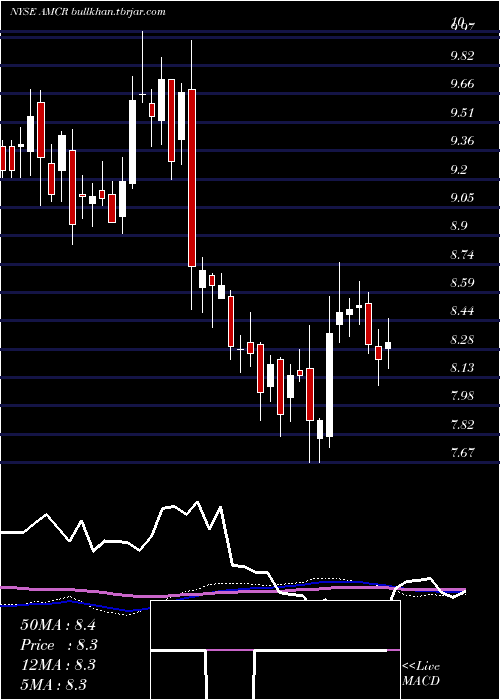Viewport: 500px width, 700px height.
Task: Select the 9.2 price axis label
Action: 460,170
